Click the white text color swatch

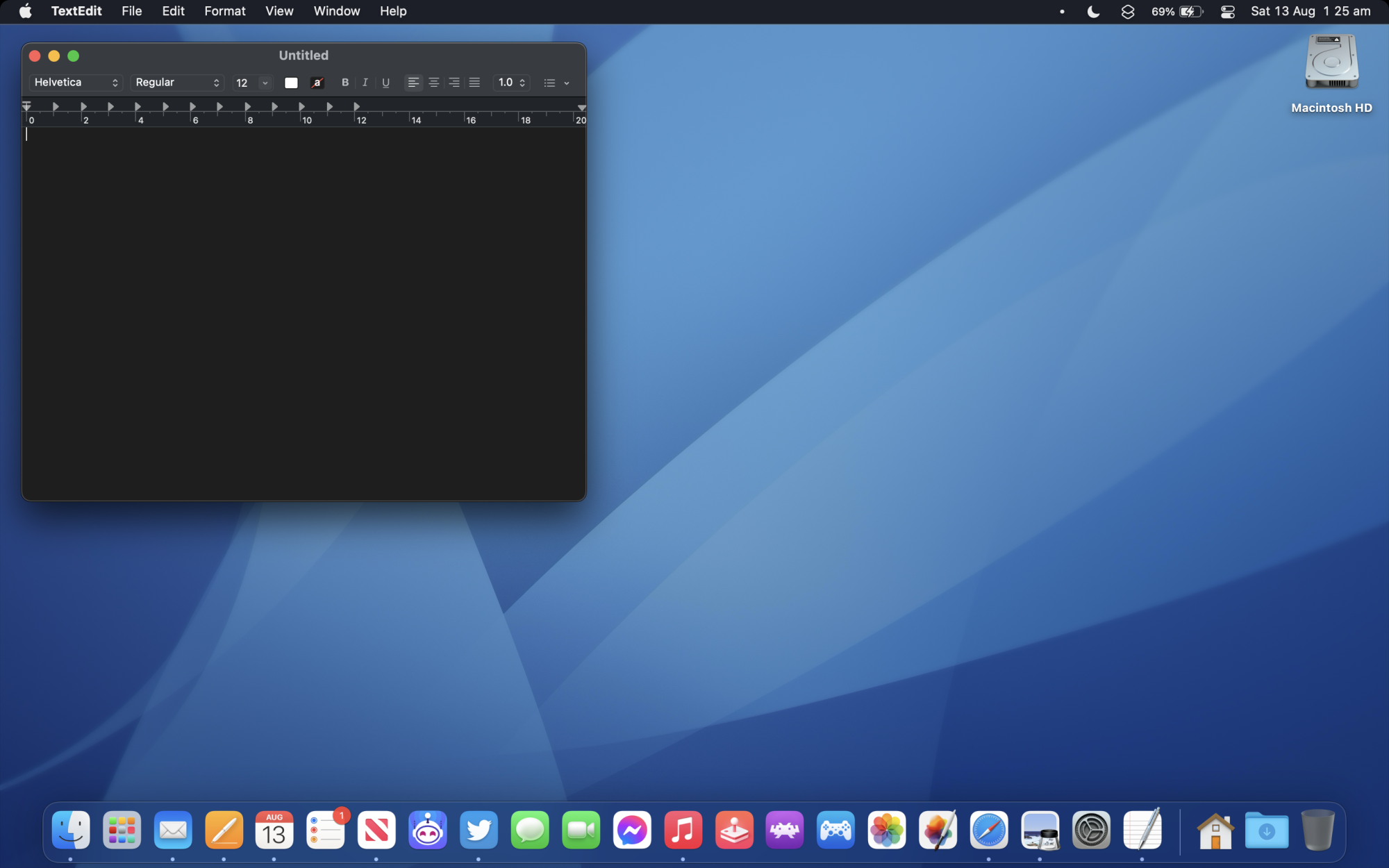(291, 83)
